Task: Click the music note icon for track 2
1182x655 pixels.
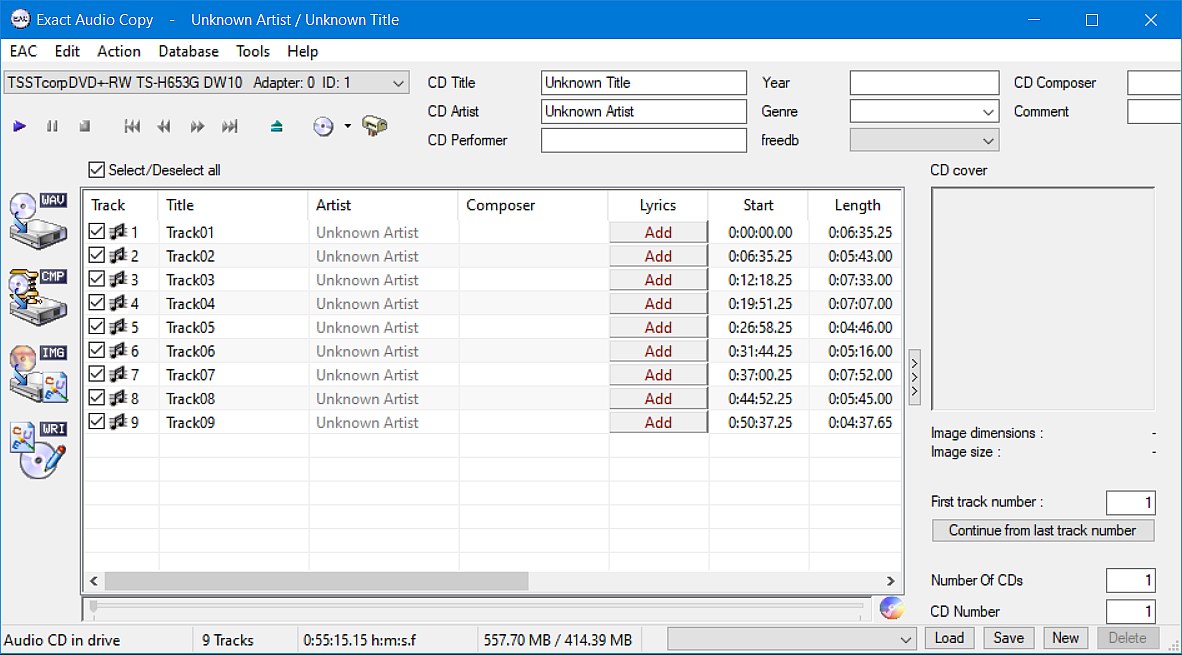Action: (x=118, y=256)
